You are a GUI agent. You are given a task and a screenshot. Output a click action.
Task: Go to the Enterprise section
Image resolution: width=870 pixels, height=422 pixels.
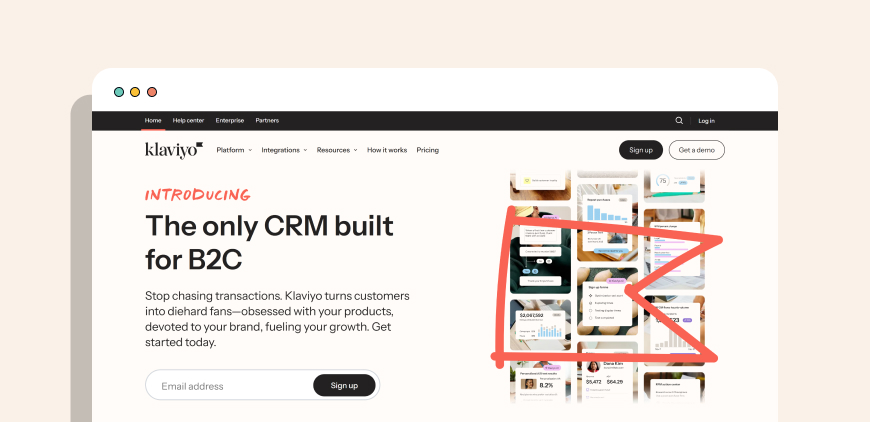[230, 120]
